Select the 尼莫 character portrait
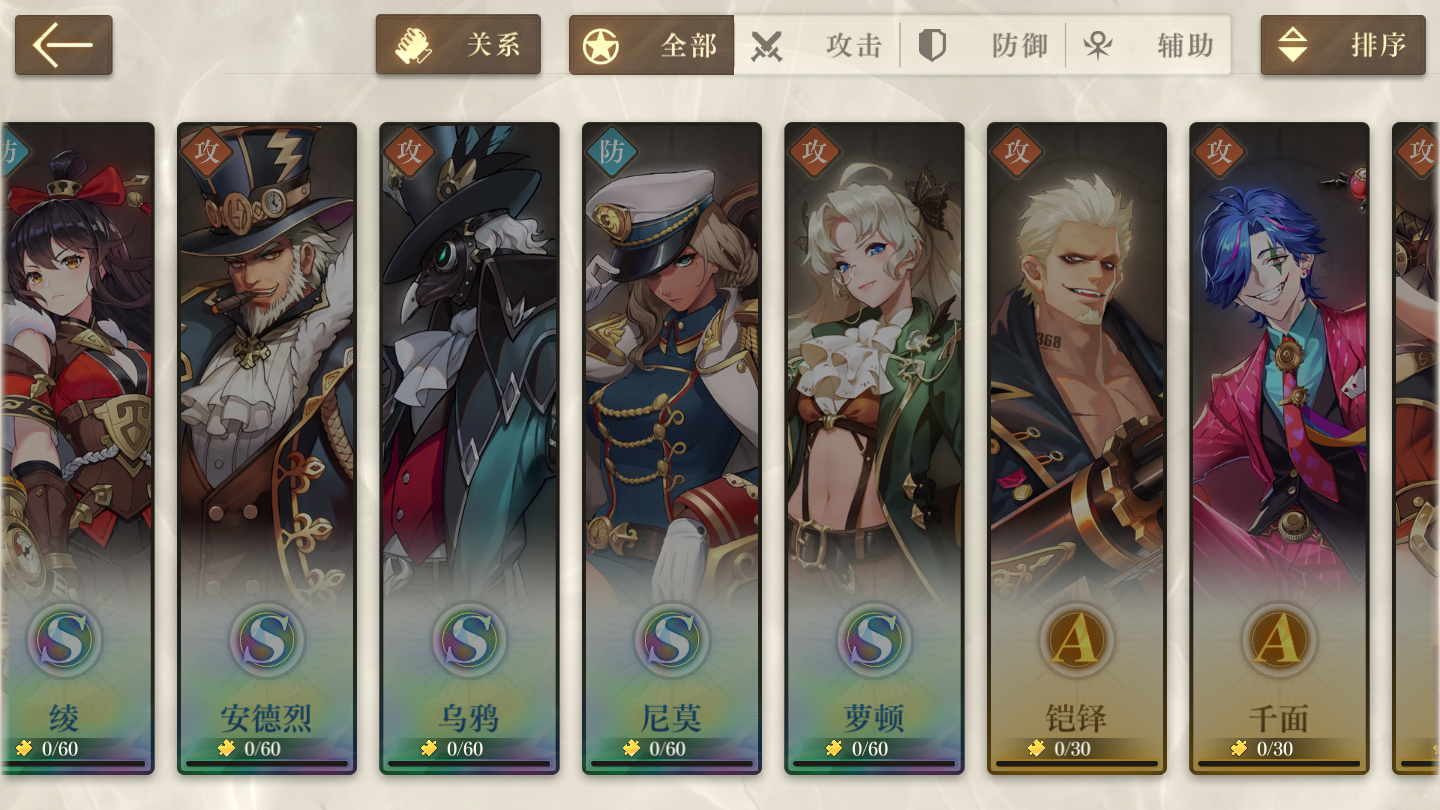1440x810 pixels. 672,448
